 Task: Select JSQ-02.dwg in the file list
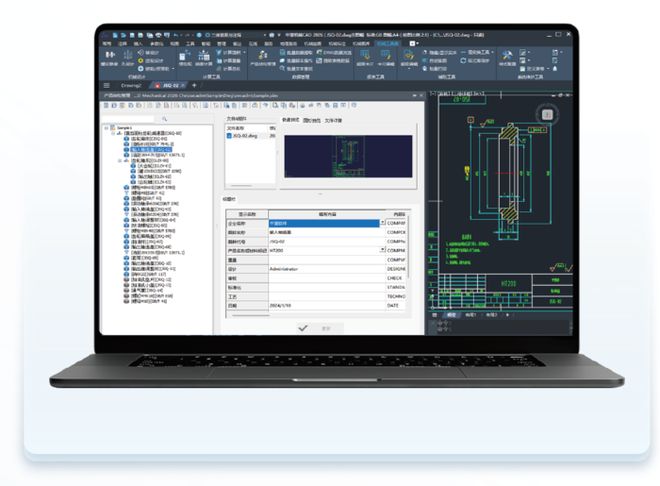pyautogui.click(x=246, y=135)
